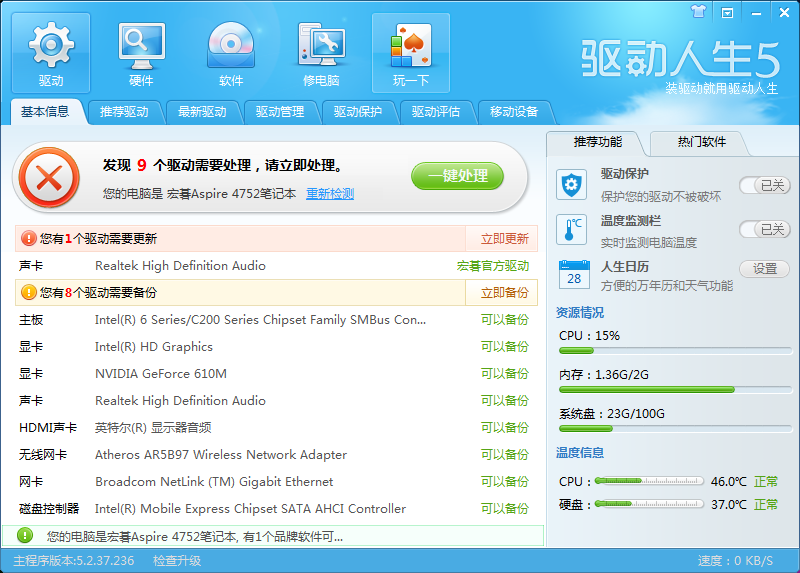This screenshot has width=800, height=573.
Task: Open the title bar dropdown menu icon
Action: coord(727,13)
